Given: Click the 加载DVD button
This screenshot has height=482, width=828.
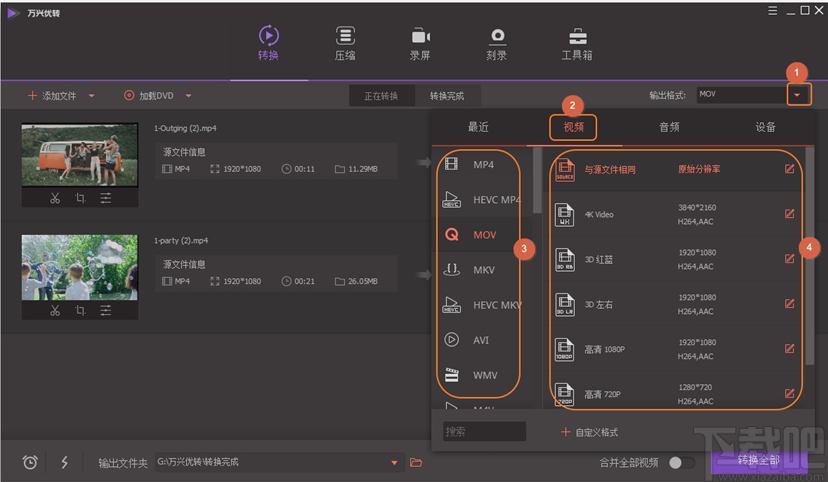Looking at the screenshot, I should coord(149,96).
